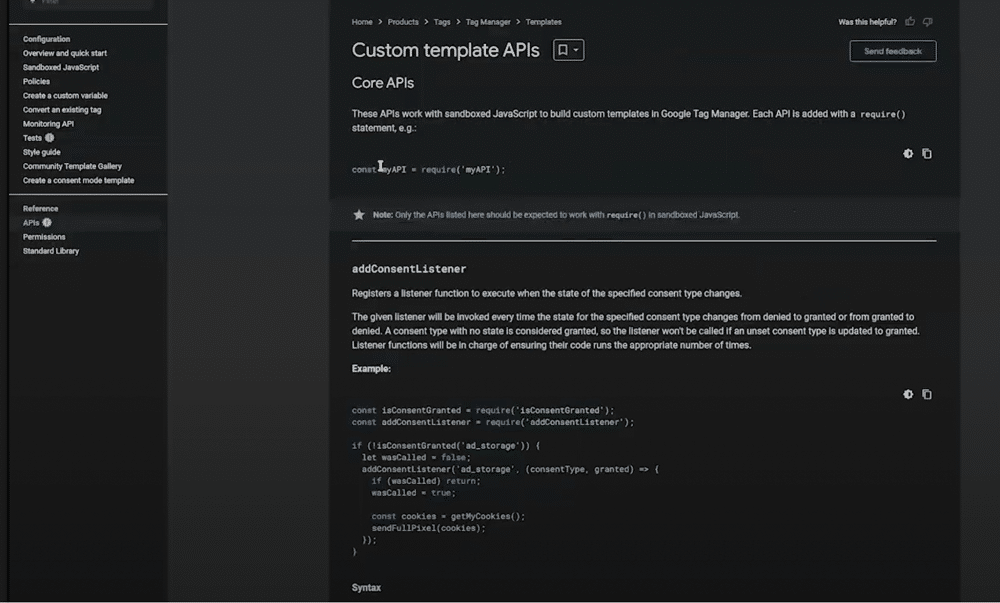Open the Products breadcrumb link
Screen dimensions: 1000x603
(403, 22)
